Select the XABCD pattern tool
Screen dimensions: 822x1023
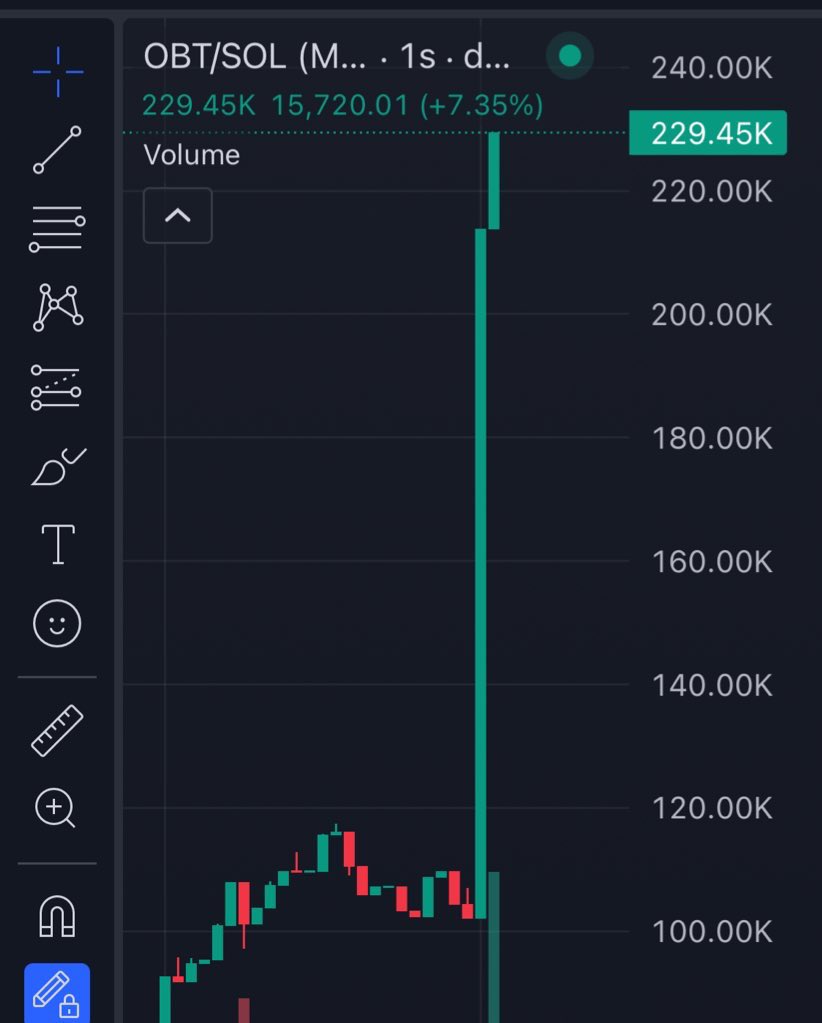point(57,308)
